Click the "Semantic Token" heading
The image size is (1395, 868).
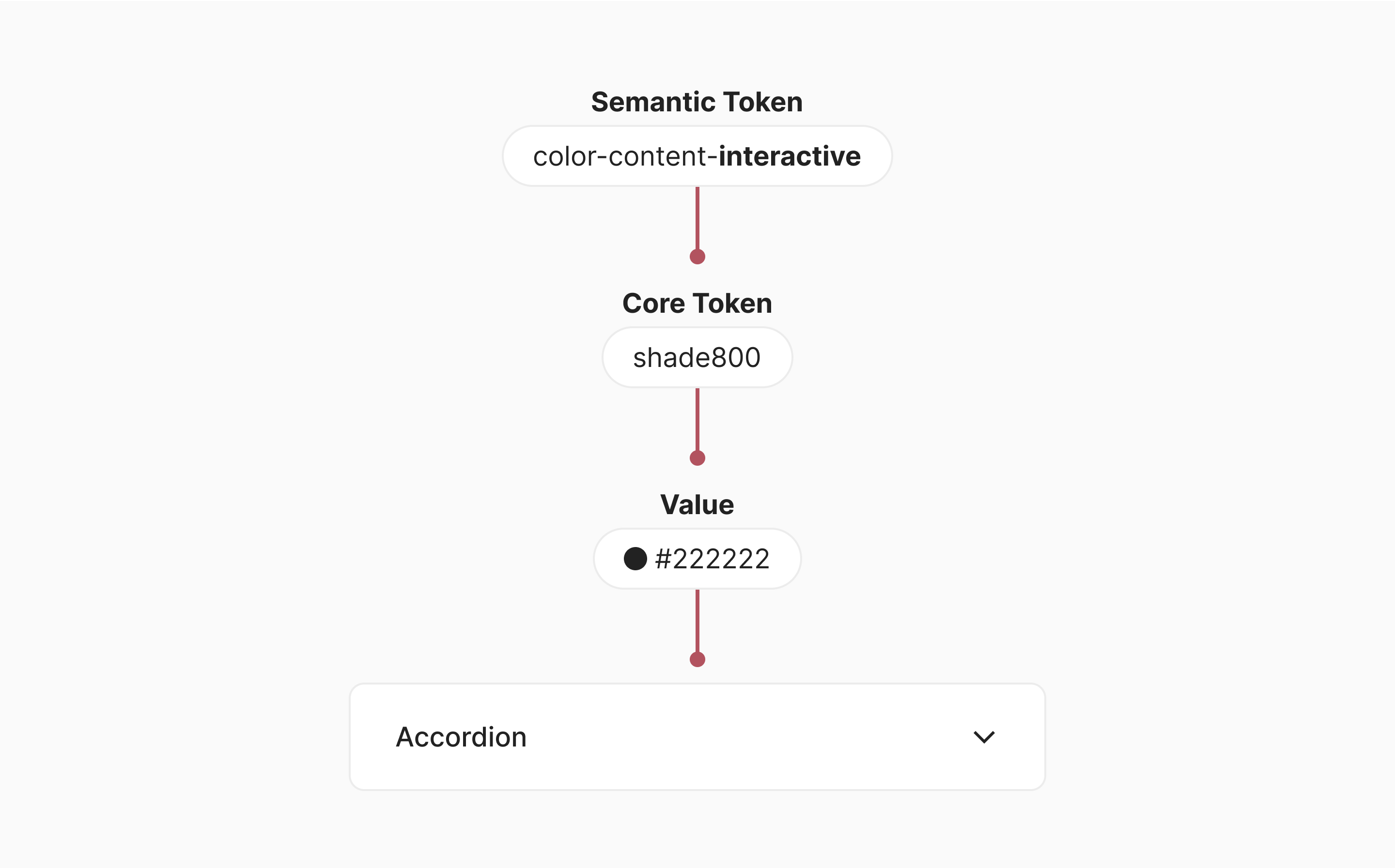click(697, 102)
